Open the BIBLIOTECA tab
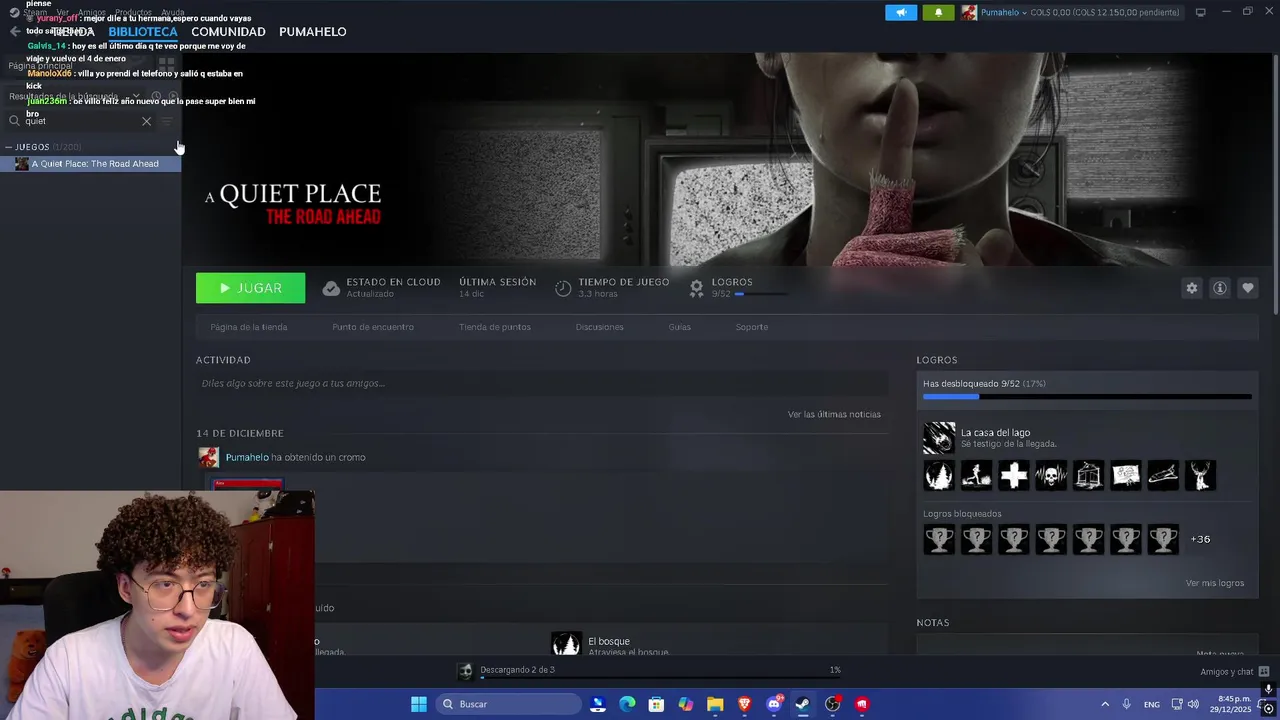 coord(143,32)
